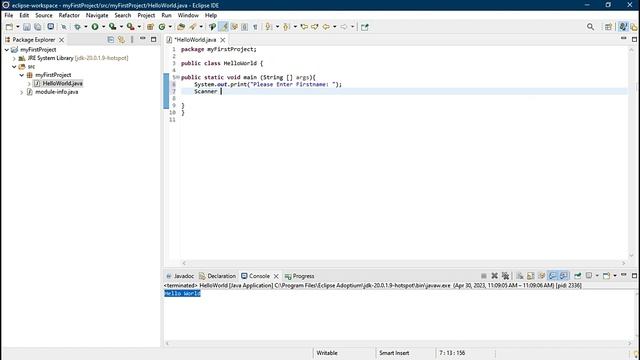Viewport: 640px width, 360px height.
Task: Toggle Scroll Lock in Console toolbar
Action: (x=531, y=276)
